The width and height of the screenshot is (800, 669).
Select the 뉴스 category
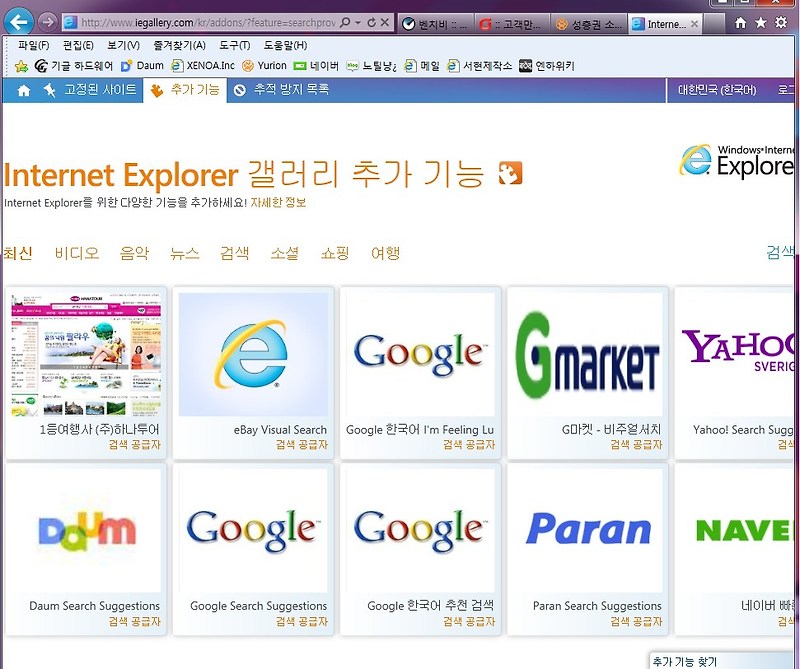(x=185, y=253)
